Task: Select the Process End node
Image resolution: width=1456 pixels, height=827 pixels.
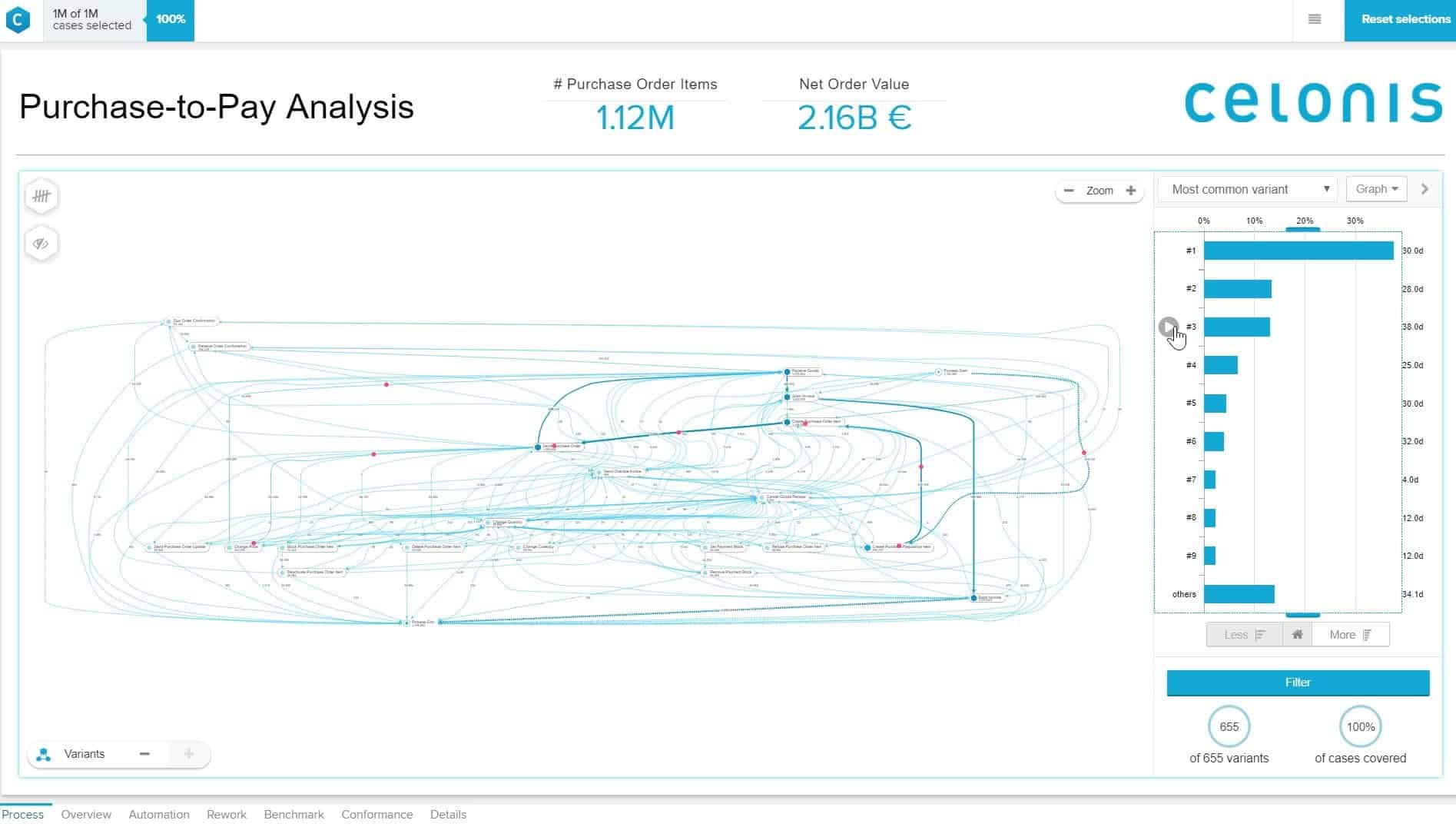Action: (x=420, y=623)
